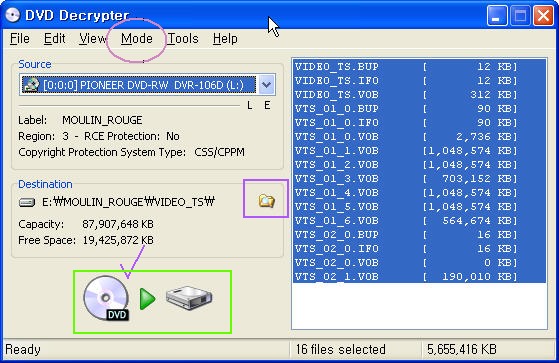Minimize the DVD Decrypter window
559x363 pixels.
pyautogui.click(x=497, y=16)
